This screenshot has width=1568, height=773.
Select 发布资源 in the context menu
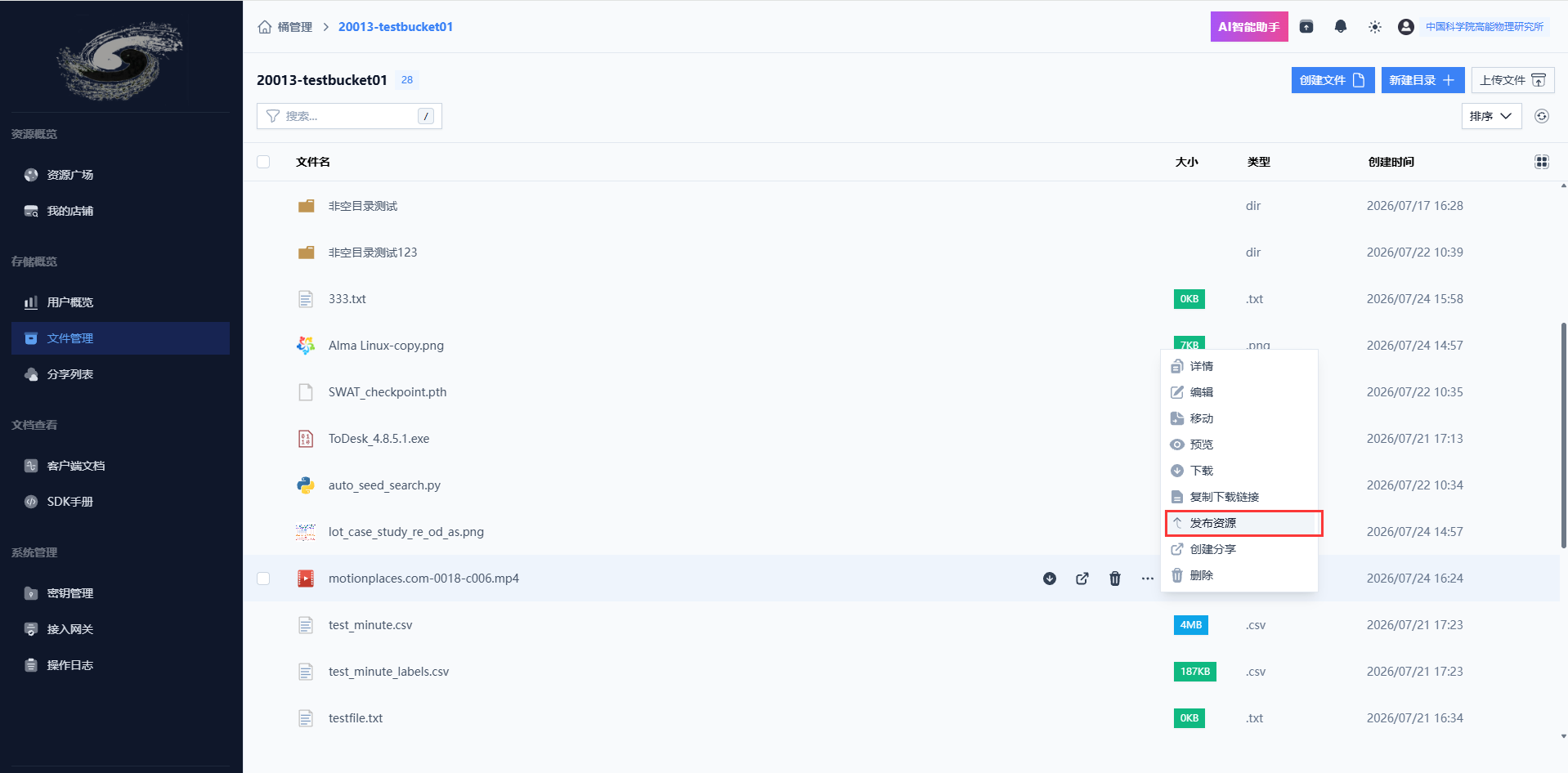[1239, 523]
